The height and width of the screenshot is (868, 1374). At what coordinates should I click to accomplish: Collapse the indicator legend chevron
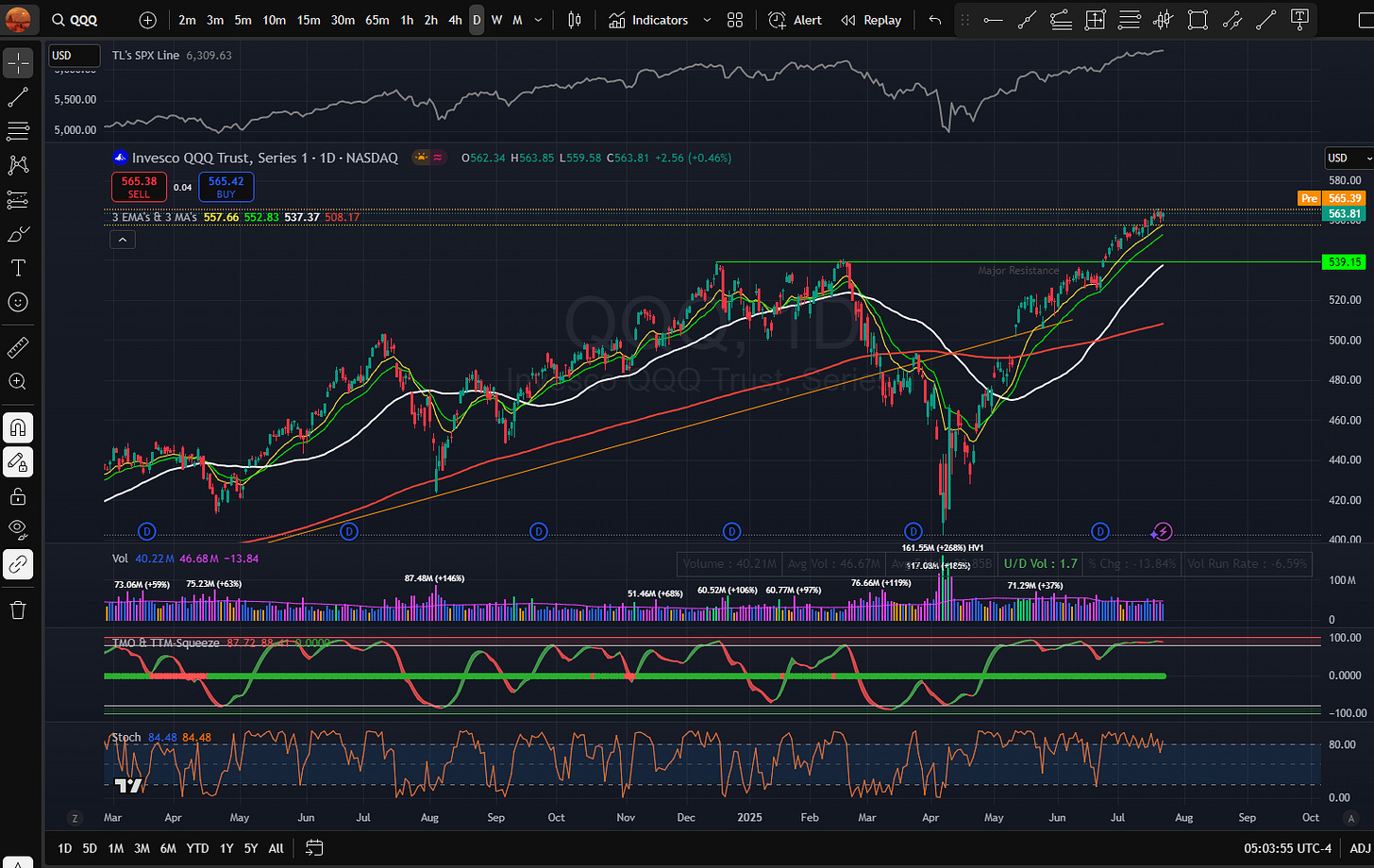click(x=123, y=240)
